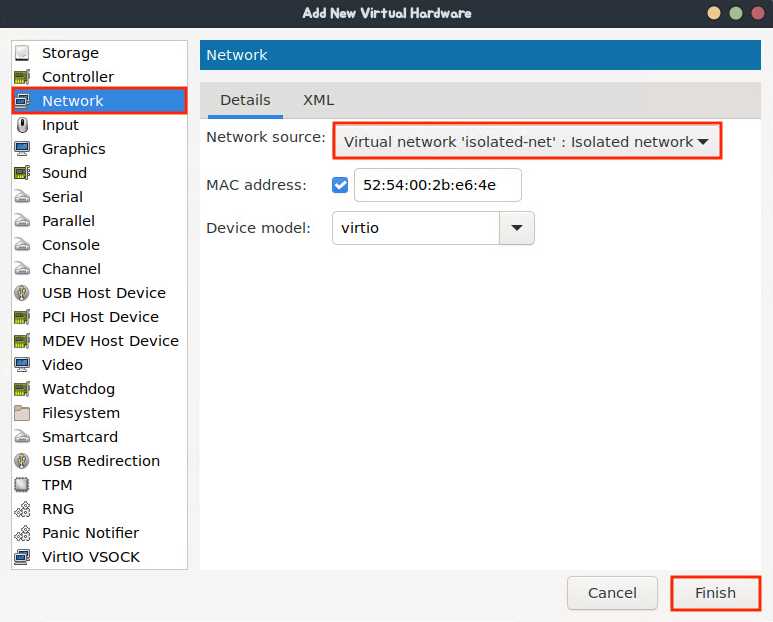
Task: Click into the MAC address field
Action: click(x=438, y=185)
